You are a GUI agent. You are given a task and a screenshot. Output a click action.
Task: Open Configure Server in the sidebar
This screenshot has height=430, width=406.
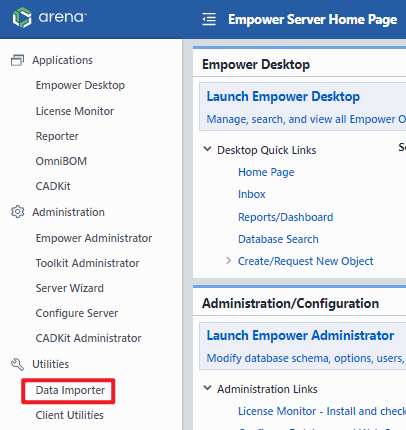coord(77,313)
